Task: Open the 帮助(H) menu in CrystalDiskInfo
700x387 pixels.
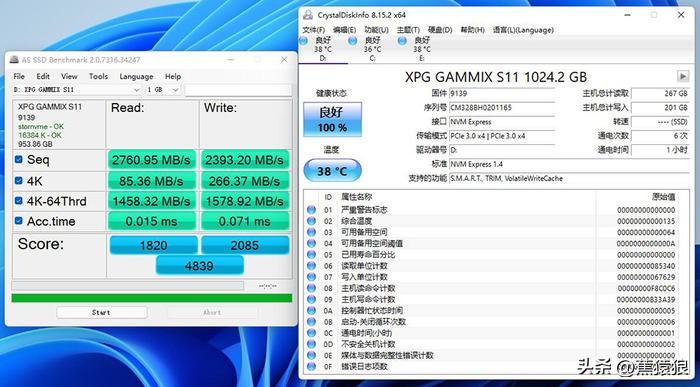Action: (x=472, y=30)
